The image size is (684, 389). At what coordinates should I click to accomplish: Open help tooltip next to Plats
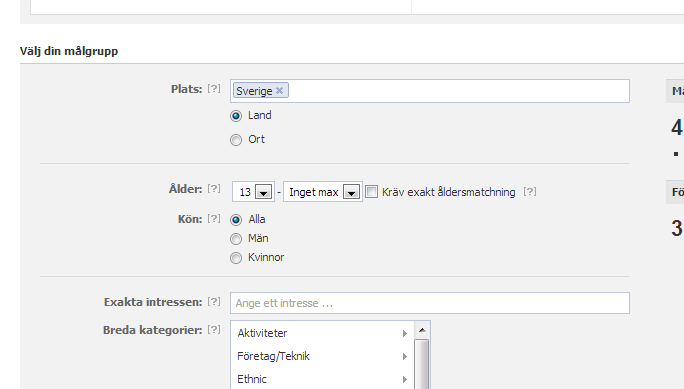[x=214, y=89]
